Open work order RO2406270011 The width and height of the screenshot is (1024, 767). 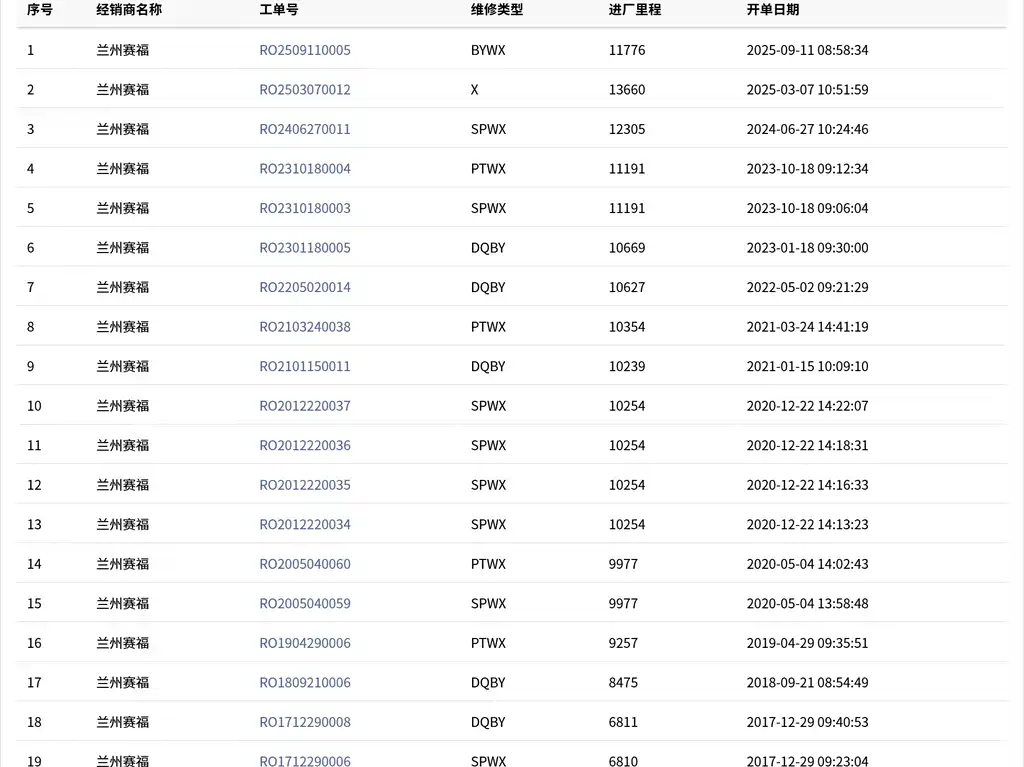(x=305, y=129)
